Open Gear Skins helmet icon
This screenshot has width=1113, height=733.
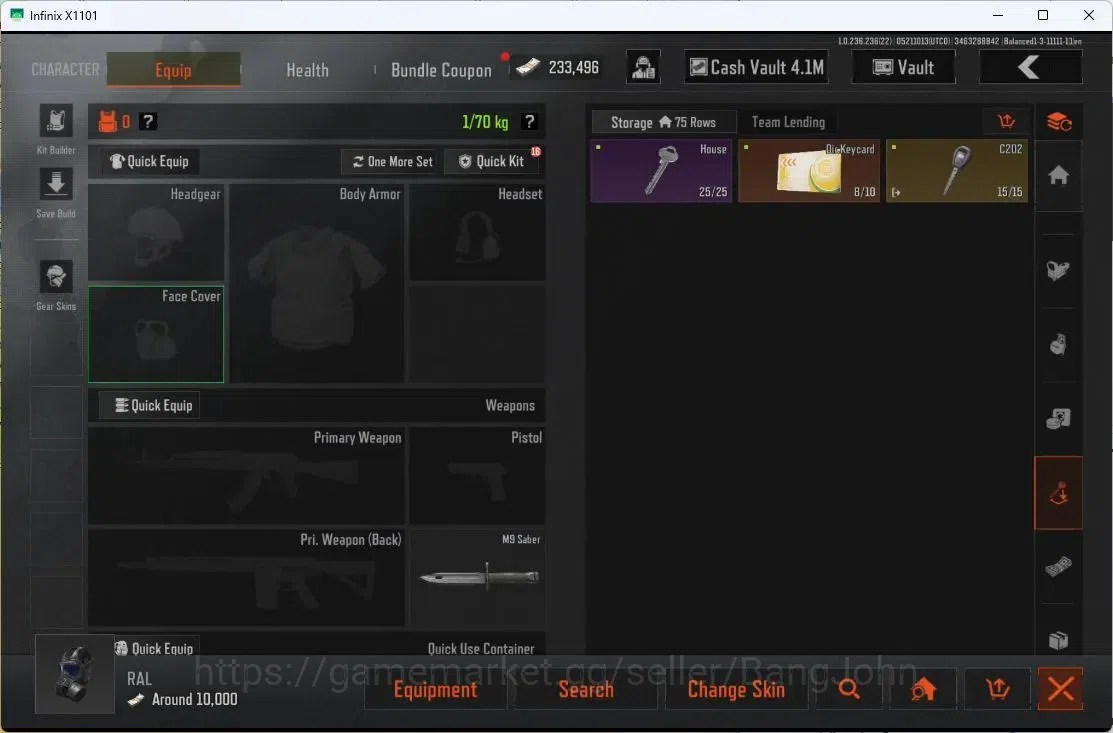(x=56, y=277)
